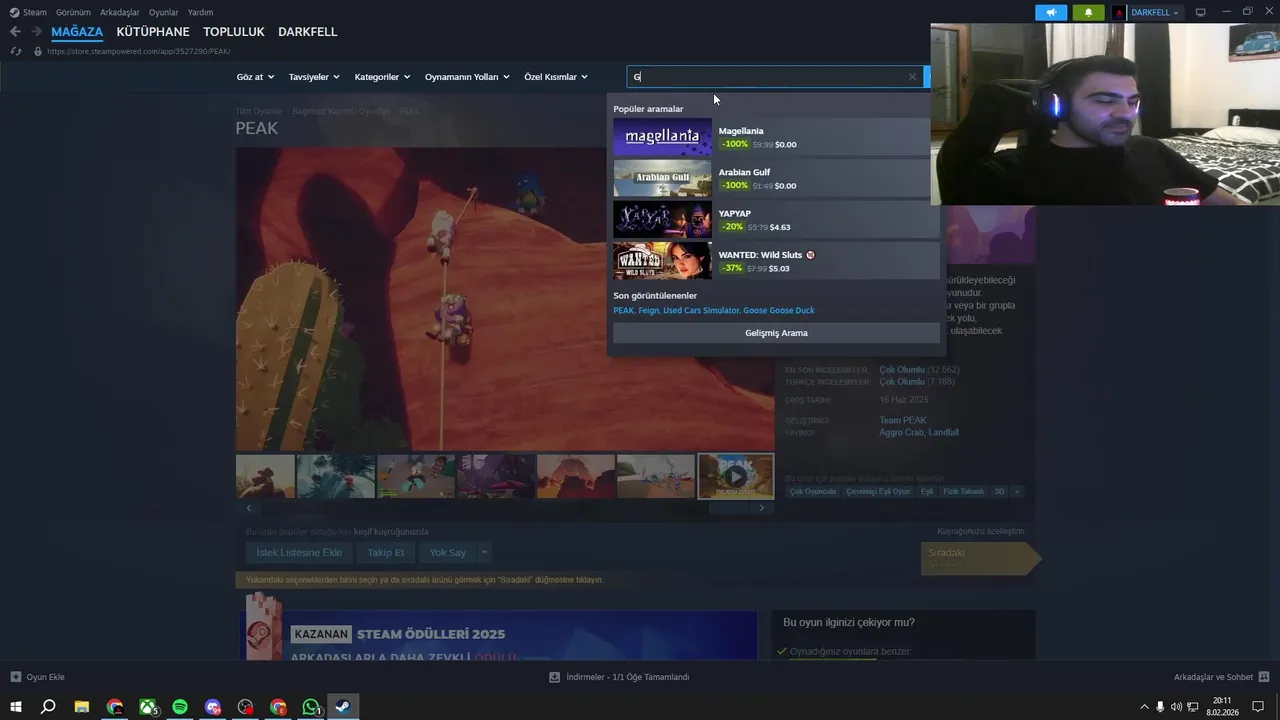The image size is (1280, 720).
Task: Open Xbox app from the taskbar
Action: [147, 707]
